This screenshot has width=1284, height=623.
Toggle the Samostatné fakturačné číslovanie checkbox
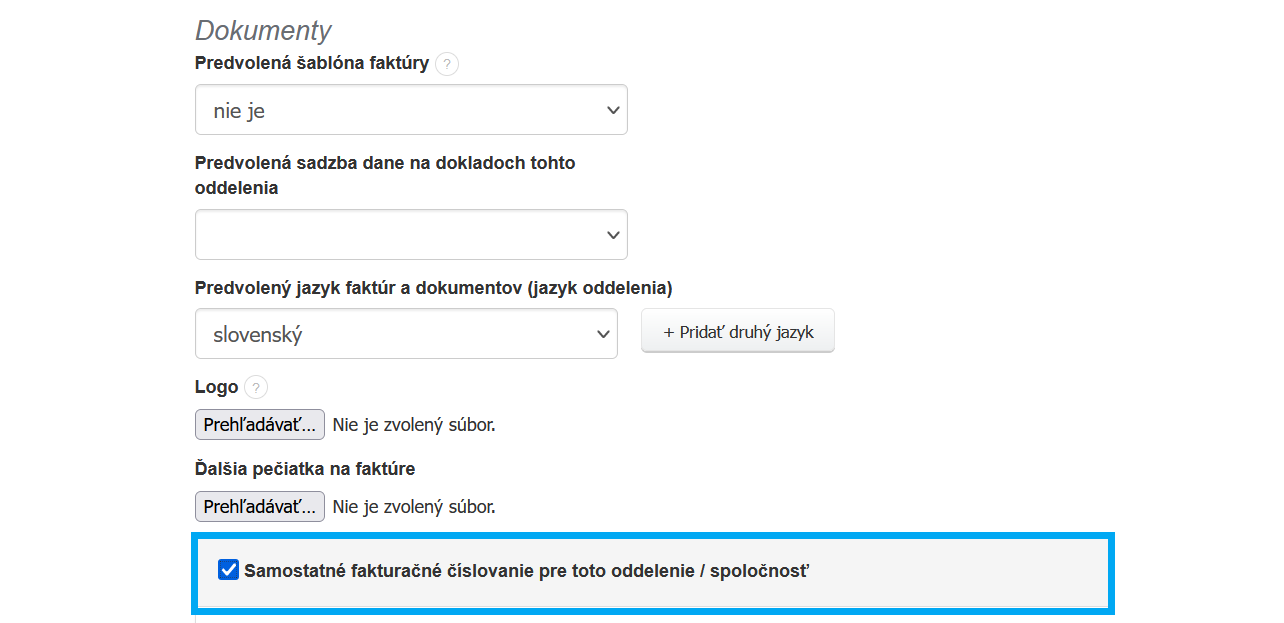point(229,571)
